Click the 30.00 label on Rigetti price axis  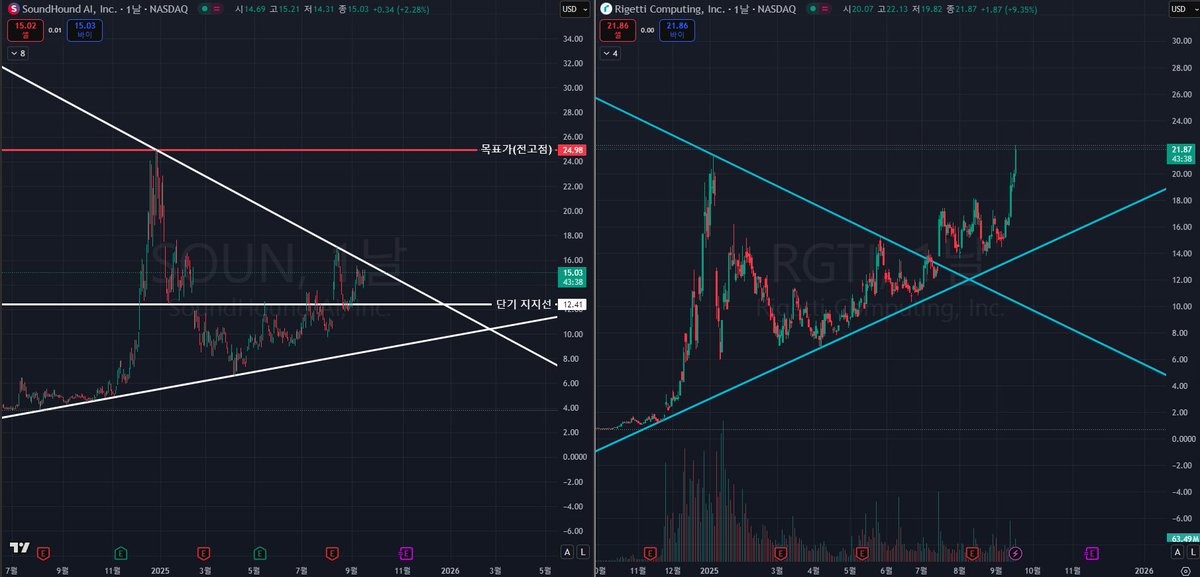(1181, 42)
